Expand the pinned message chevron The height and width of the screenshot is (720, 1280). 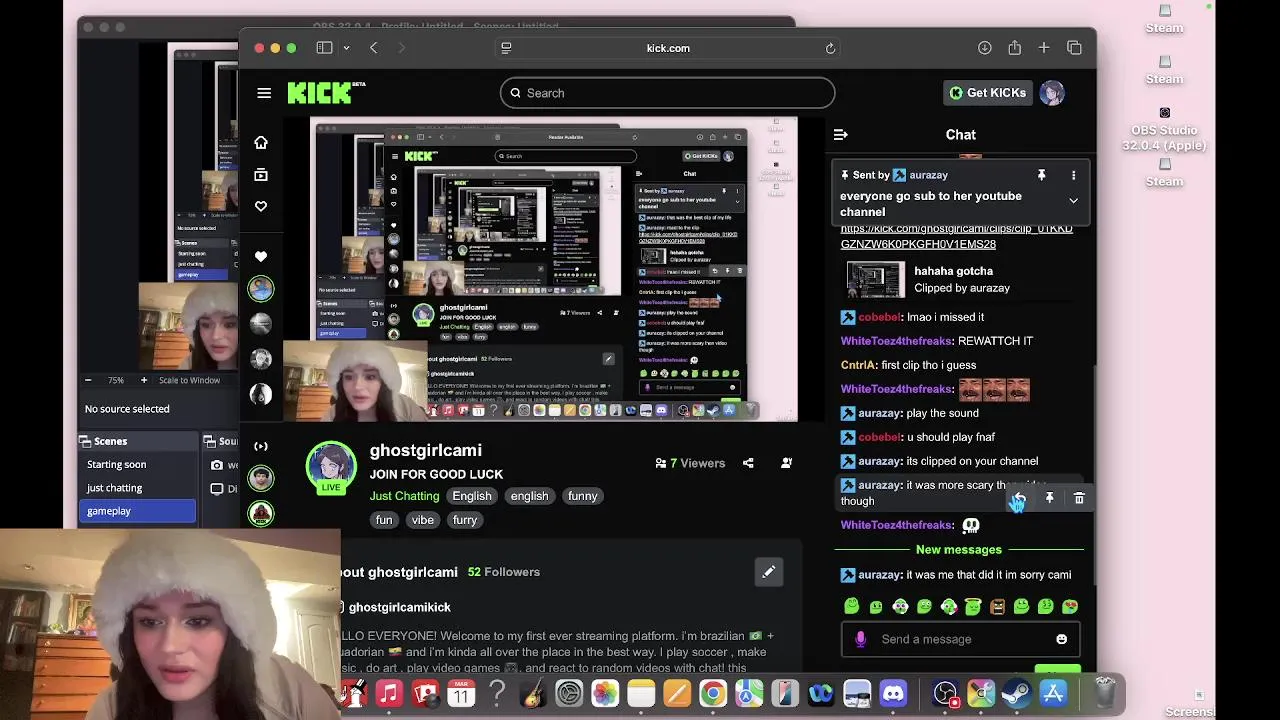[x=1073, y=200]
